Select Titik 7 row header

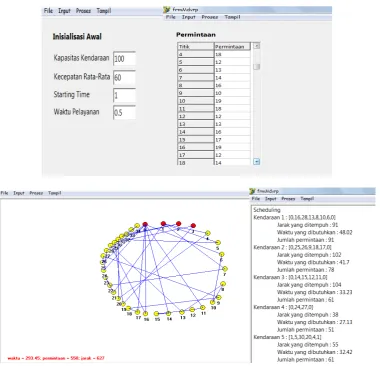tap(196, 78)
